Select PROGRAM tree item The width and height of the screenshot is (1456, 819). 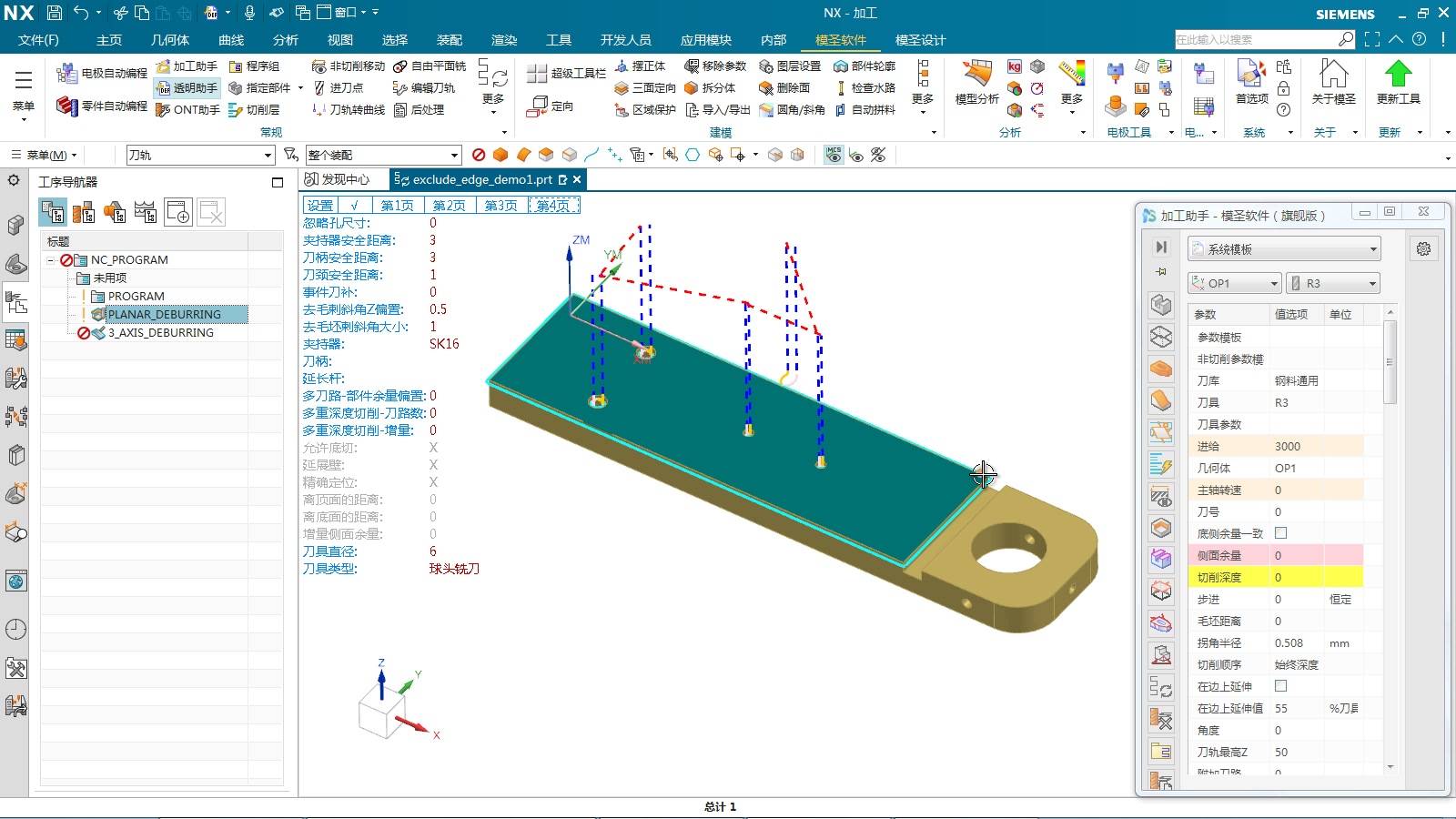tap(136, 297)
